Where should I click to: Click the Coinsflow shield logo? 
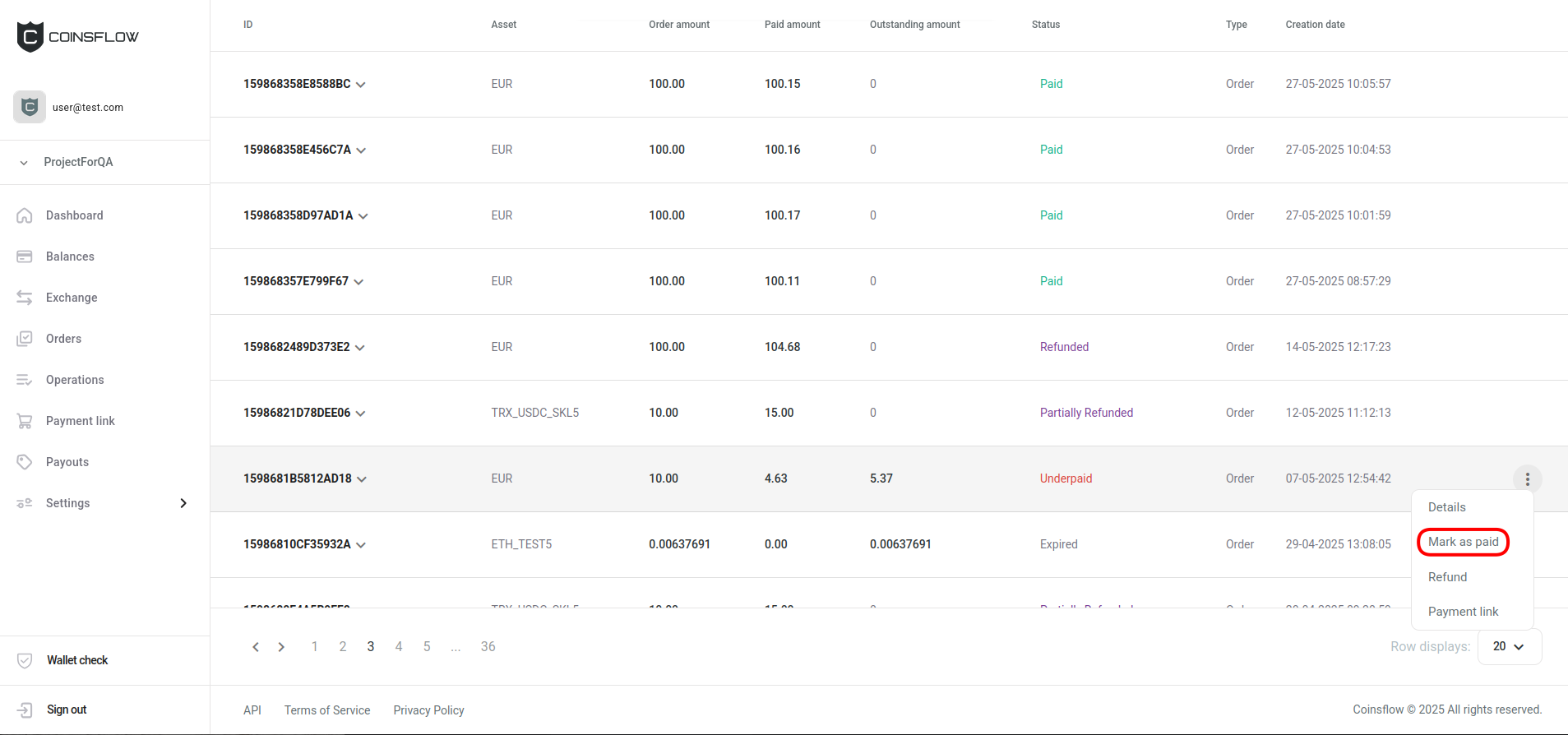click(x=30, y=37)
